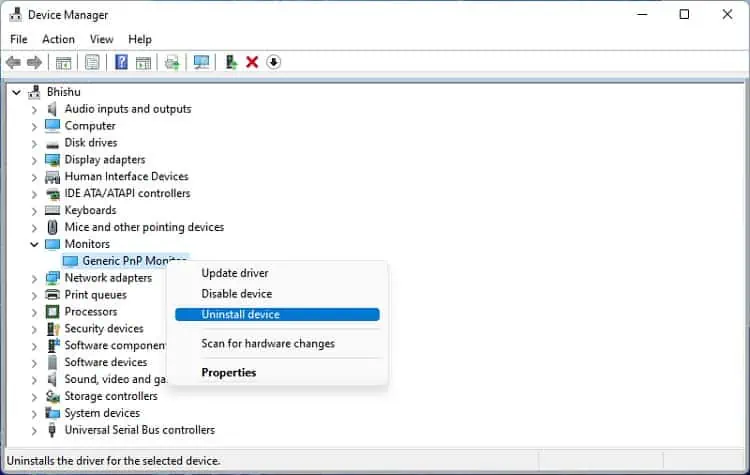
Task: Click the Show/Hide Console Tree toolbar icon
Action: 63,62
